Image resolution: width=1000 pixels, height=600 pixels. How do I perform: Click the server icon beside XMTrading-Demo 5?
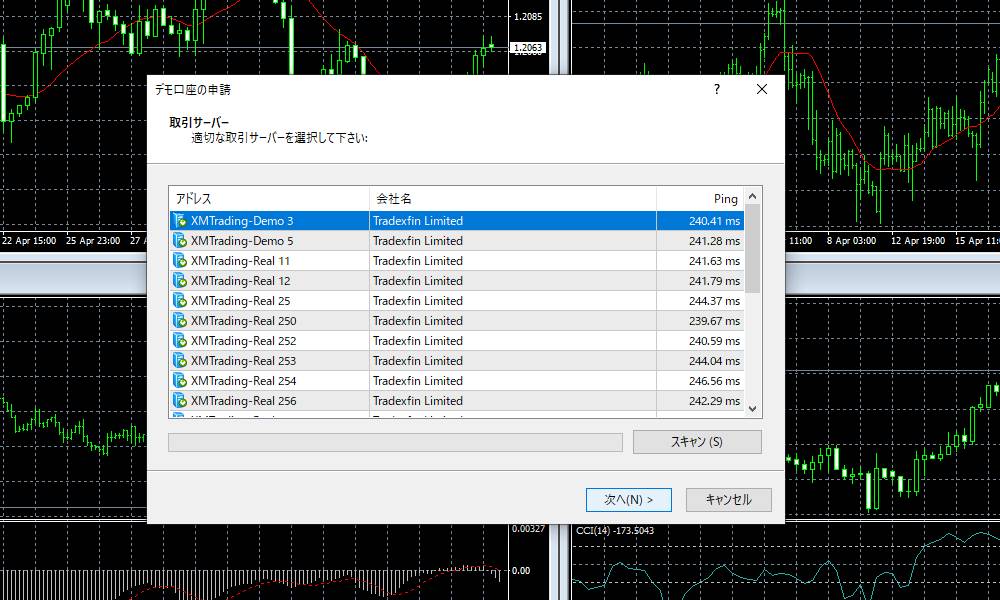click(179, 240)
